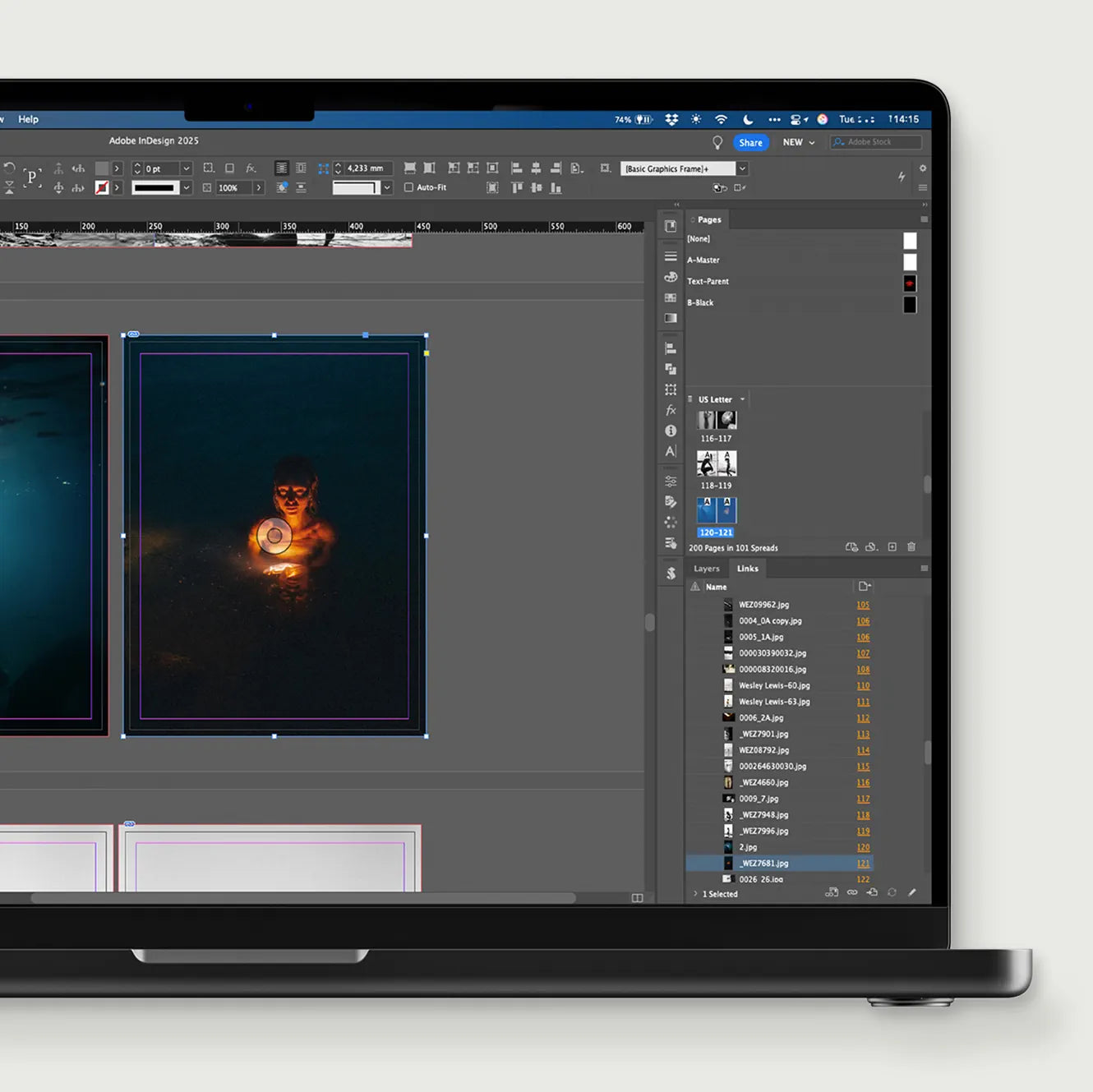This screenshot has height=1092, width=1093.
Task: Delete selected pages with trash icon
Action: tap(911, 547)
